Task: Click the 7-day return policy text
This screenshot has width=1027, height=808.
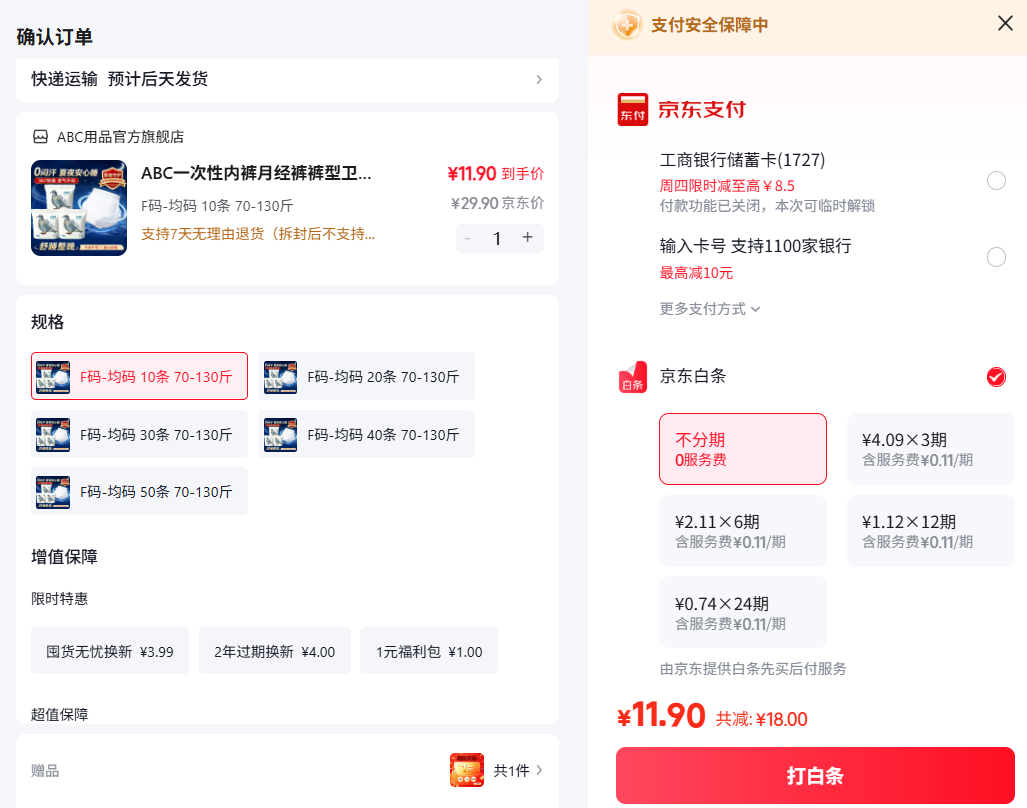Action: pyautogui.click(x=258, y=234)
